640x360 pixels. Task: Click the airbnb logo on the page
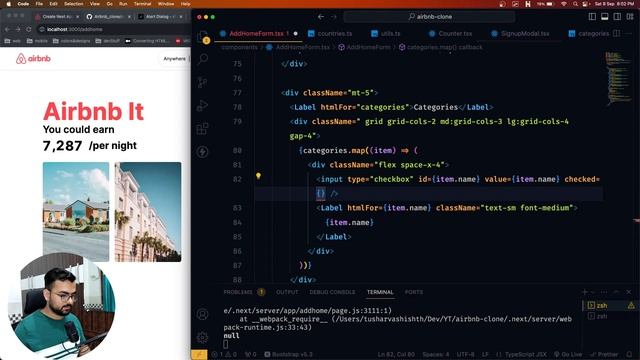coord(33,59)
